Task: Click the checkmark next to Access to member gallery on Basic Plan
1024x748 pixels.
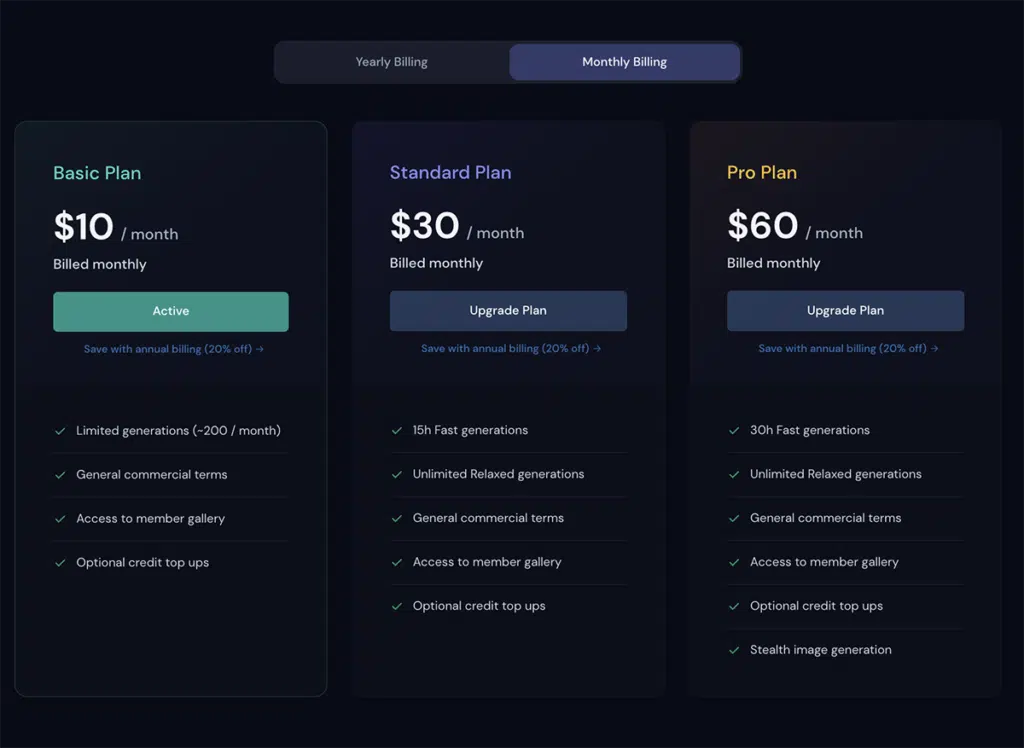Action: [61, 518]
